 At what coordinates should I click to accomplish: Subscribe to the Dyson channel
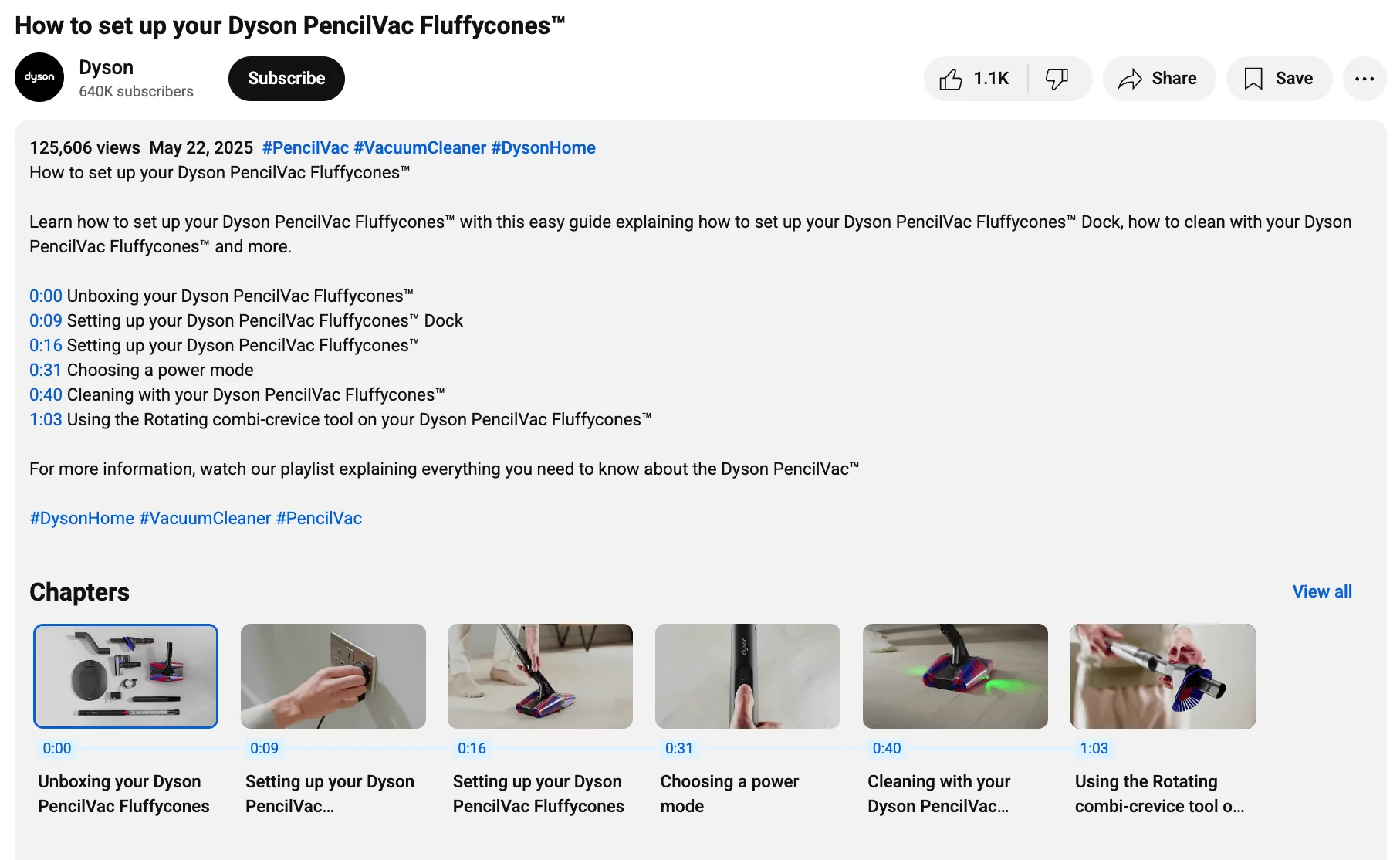(x=286, y=78)
